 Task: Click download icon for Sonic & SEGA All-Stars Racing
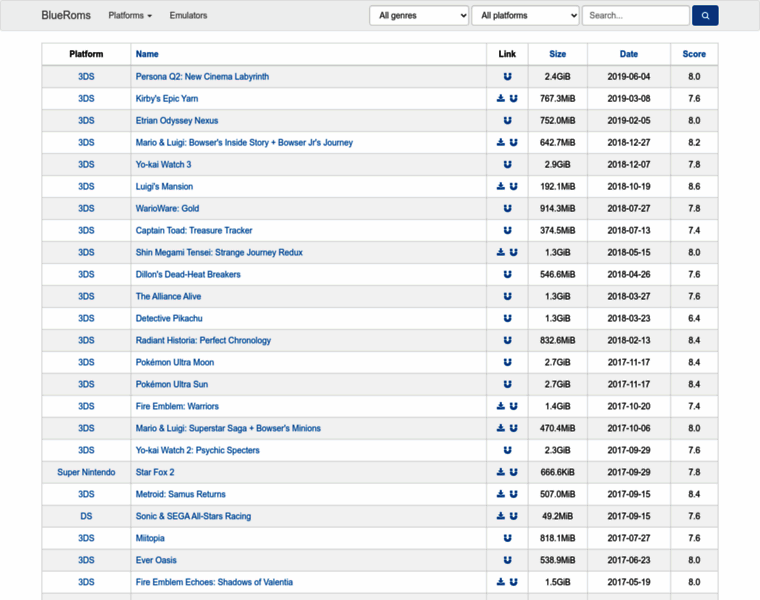click(x=501, y=516)
